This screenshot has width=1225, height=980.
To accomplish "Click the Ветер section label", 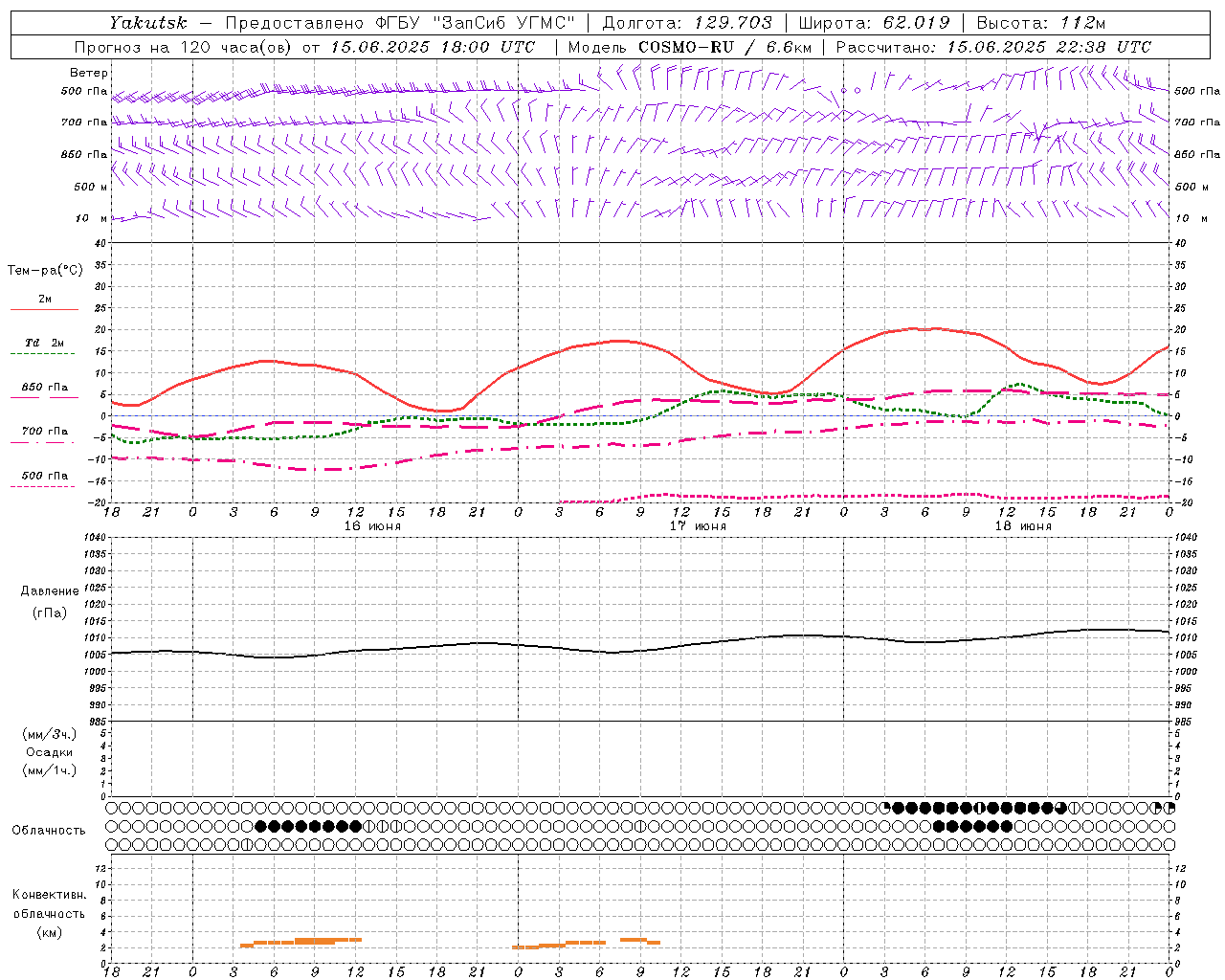I will click(x=88, y=73).
